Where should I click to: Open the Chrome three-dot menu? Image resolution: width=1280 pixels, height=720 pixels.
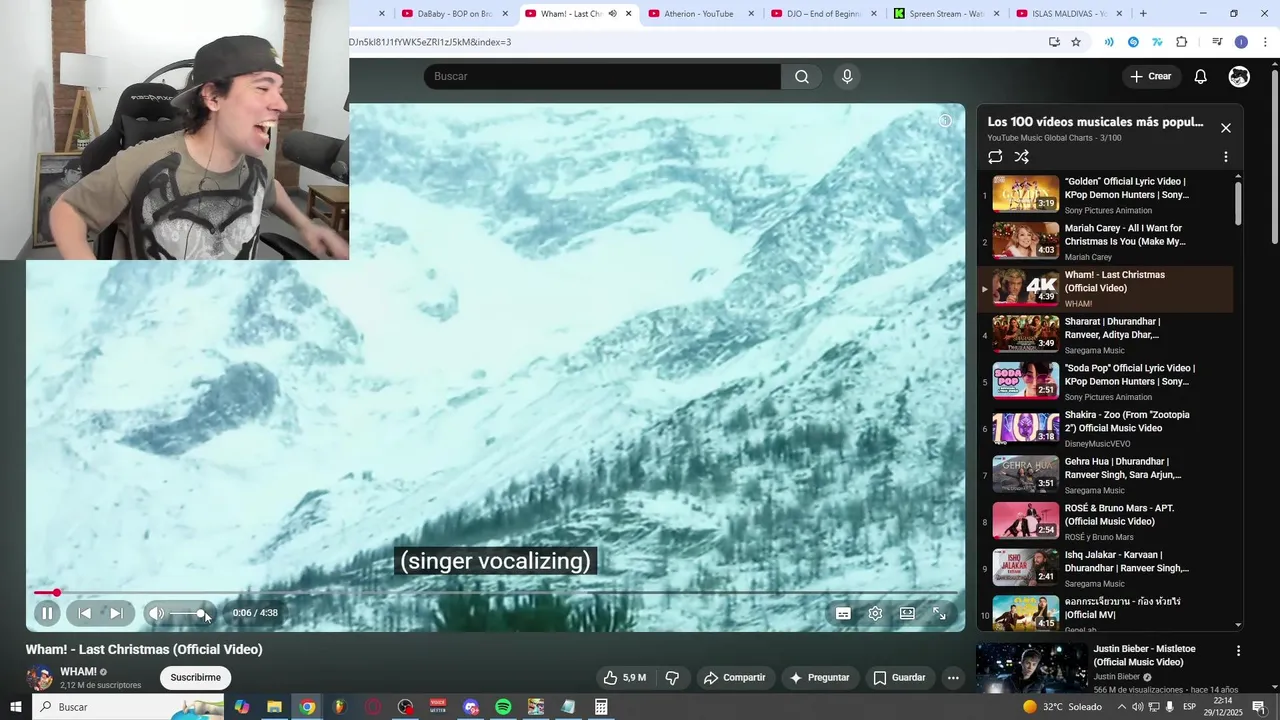pyautogui.click(x=1265, y=42)
